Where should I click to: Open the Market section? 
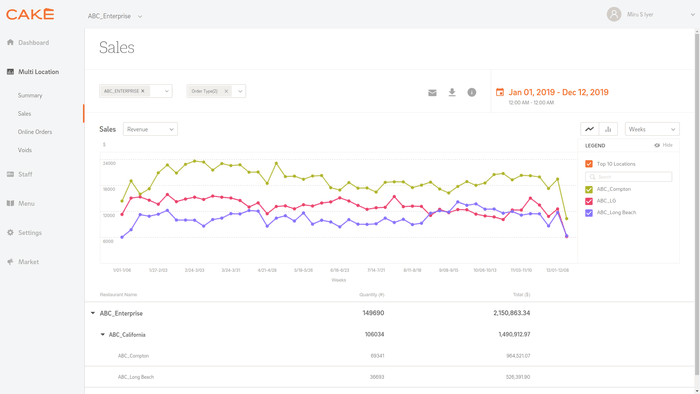(x=29, y=261)
